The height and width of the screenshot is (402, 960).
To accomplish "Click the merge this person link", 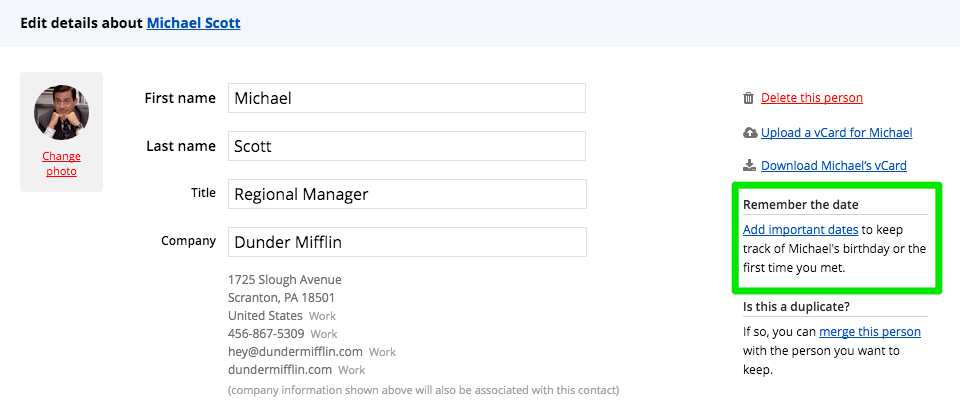I will click(869, 331).
